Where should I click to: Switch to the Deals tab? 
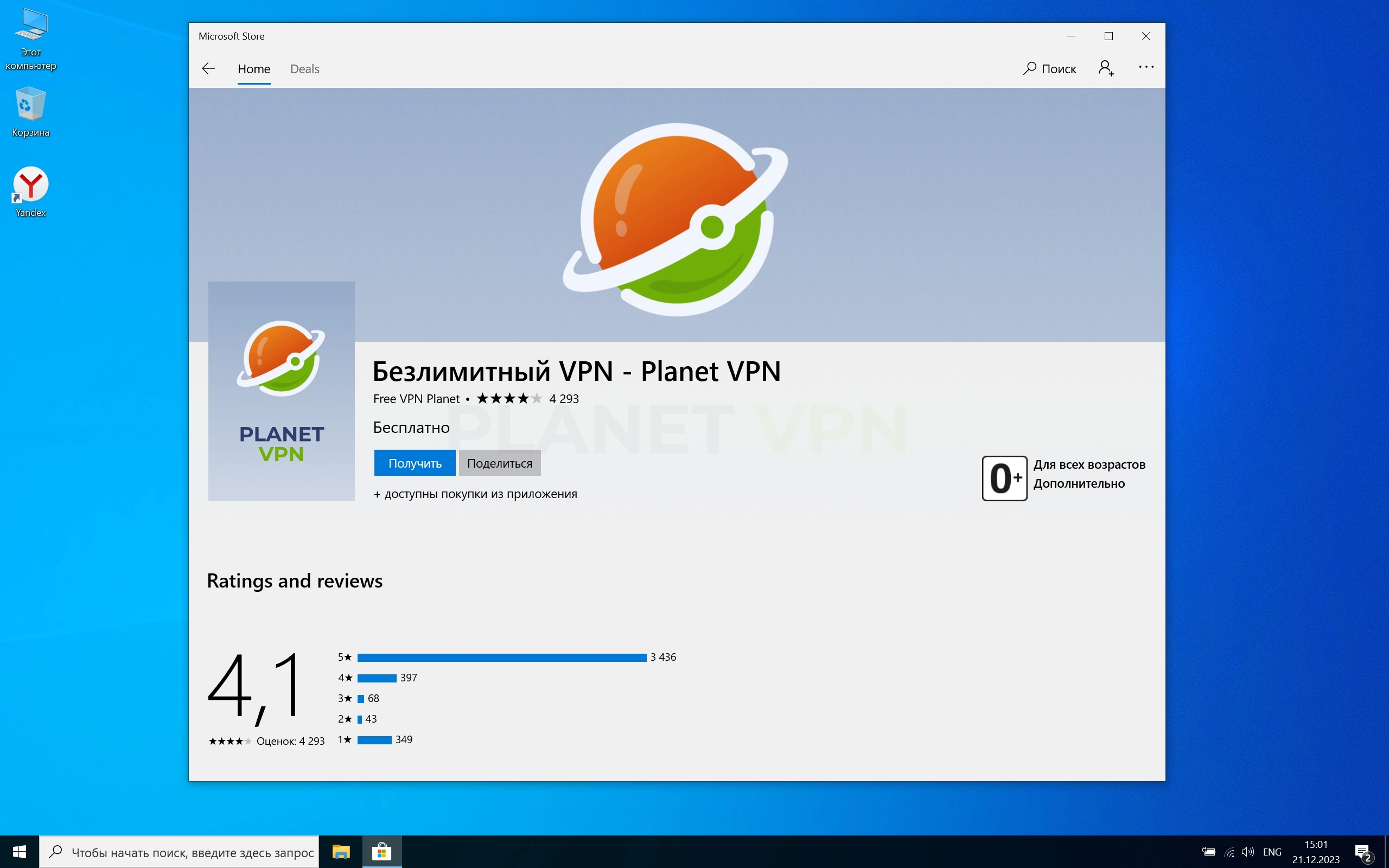(x=304, y=69)
